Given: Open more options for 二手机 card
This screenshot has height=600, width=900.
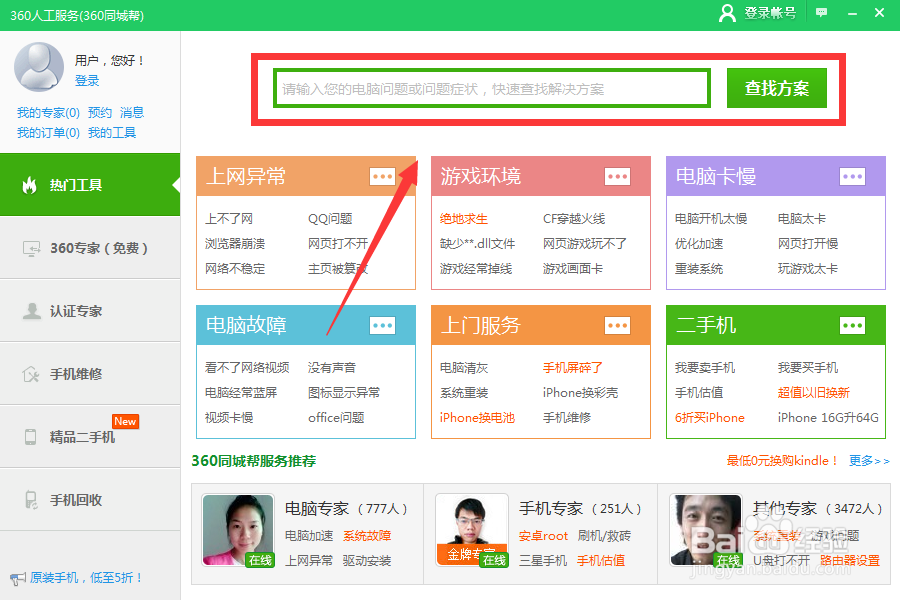Looking at the screenshot, I should [x=852, y=326].
